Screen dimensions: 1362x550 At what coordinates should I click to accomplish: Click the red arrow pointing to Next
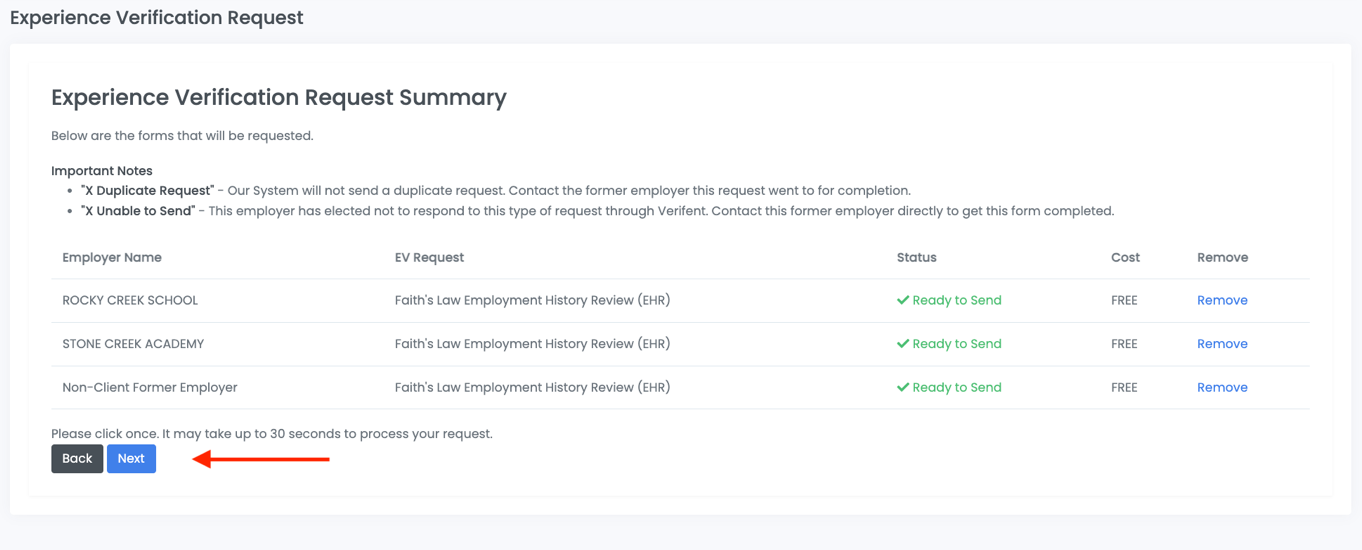tap(261, 459)
